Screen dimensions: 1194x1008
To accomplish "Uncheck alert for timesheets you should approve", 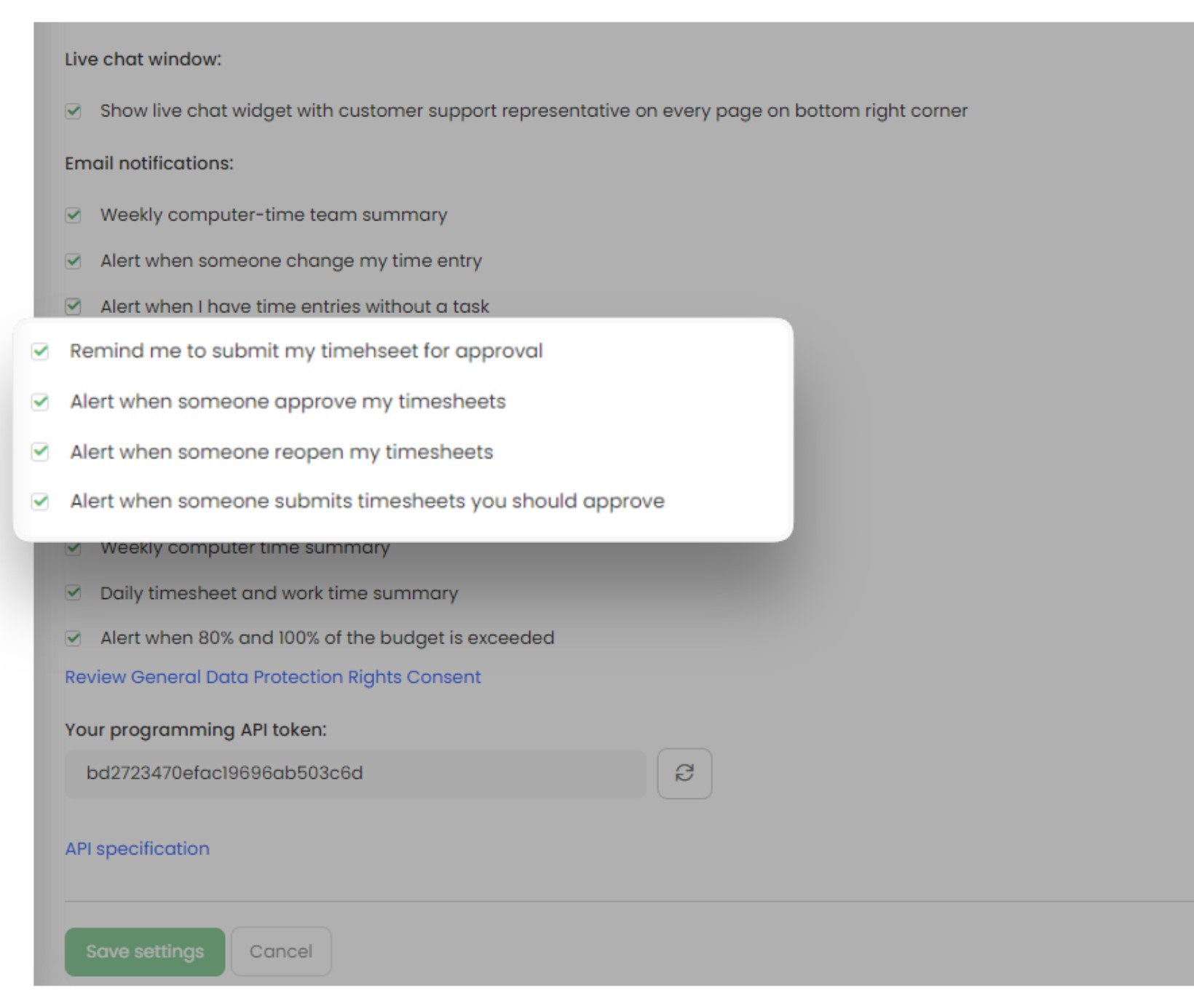I will tap(41, 501).
